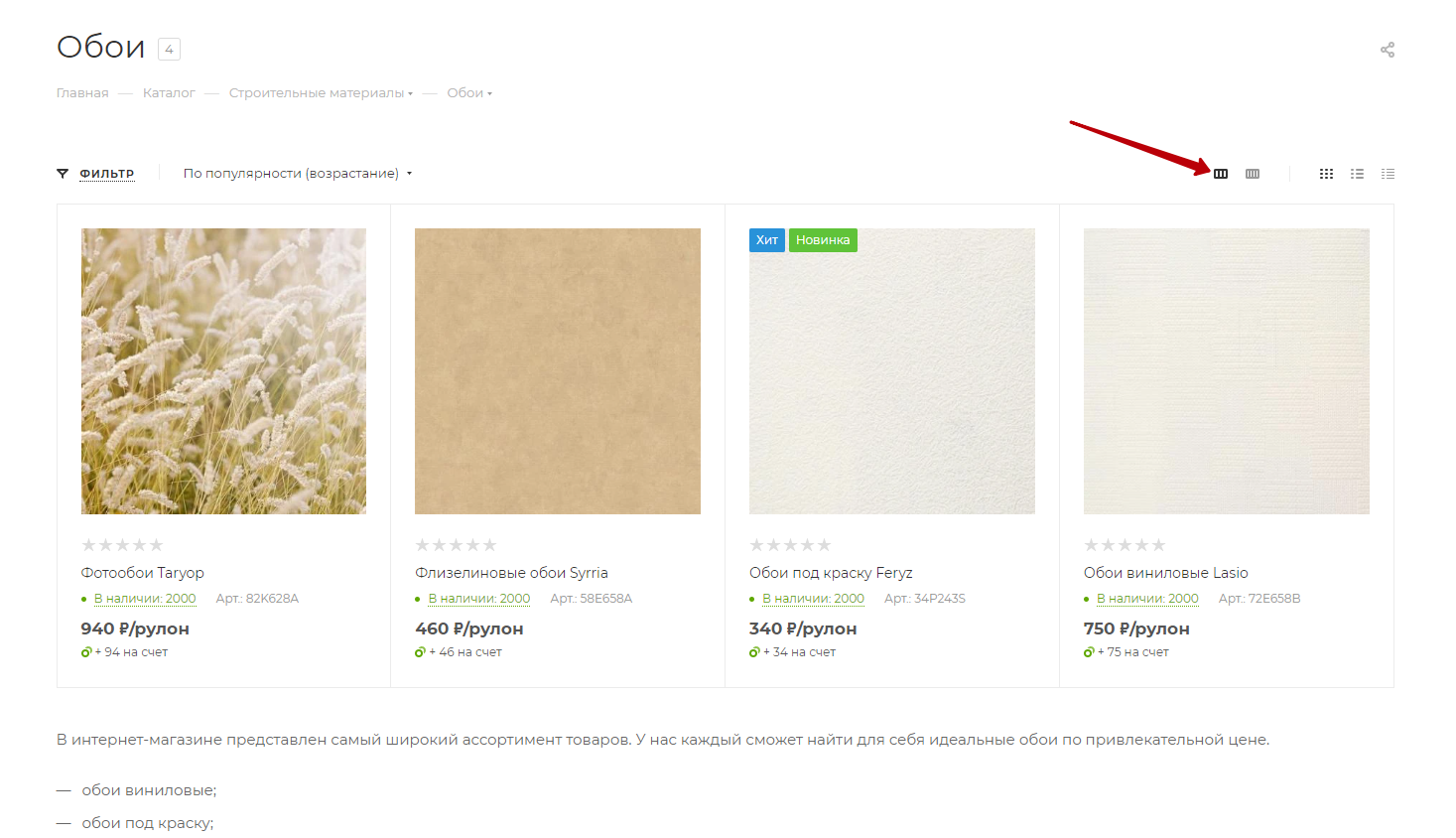This screenshot has width=1456, height=838.
Task: Expand the 'Обои' breadcrumb dropdown
Action: [469, 93]
